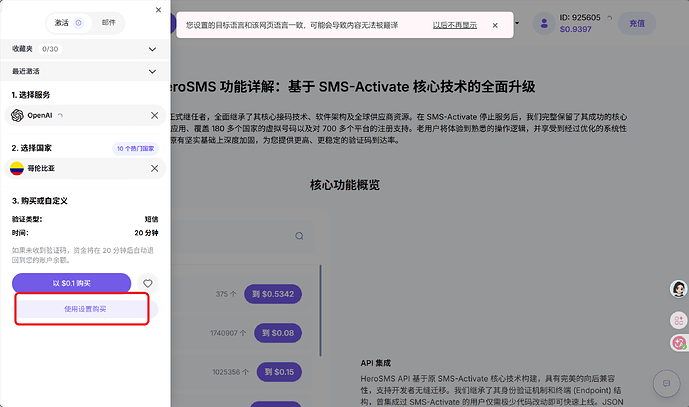The image size is (689, 407).
Task: Dismiss the translation warning banner
Action: click(x=495, y=25)
